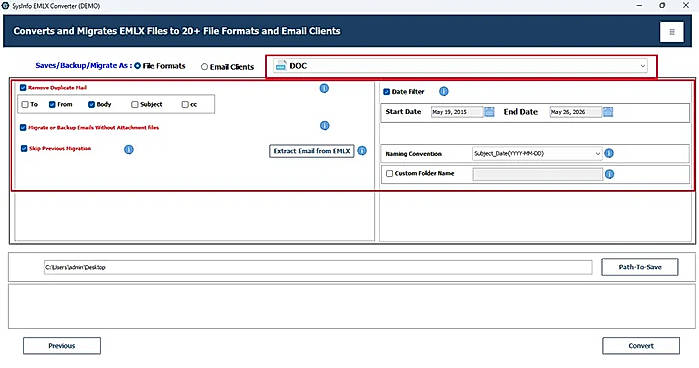699x368 pixels.
Task: Maximize the SysInfo EMLX Converter window
Action: pyautogui.click(x=662, y=5)
